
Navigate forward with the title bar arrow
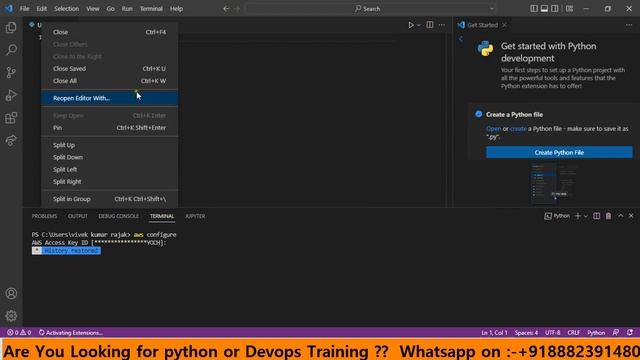click(x=237, y=9)
